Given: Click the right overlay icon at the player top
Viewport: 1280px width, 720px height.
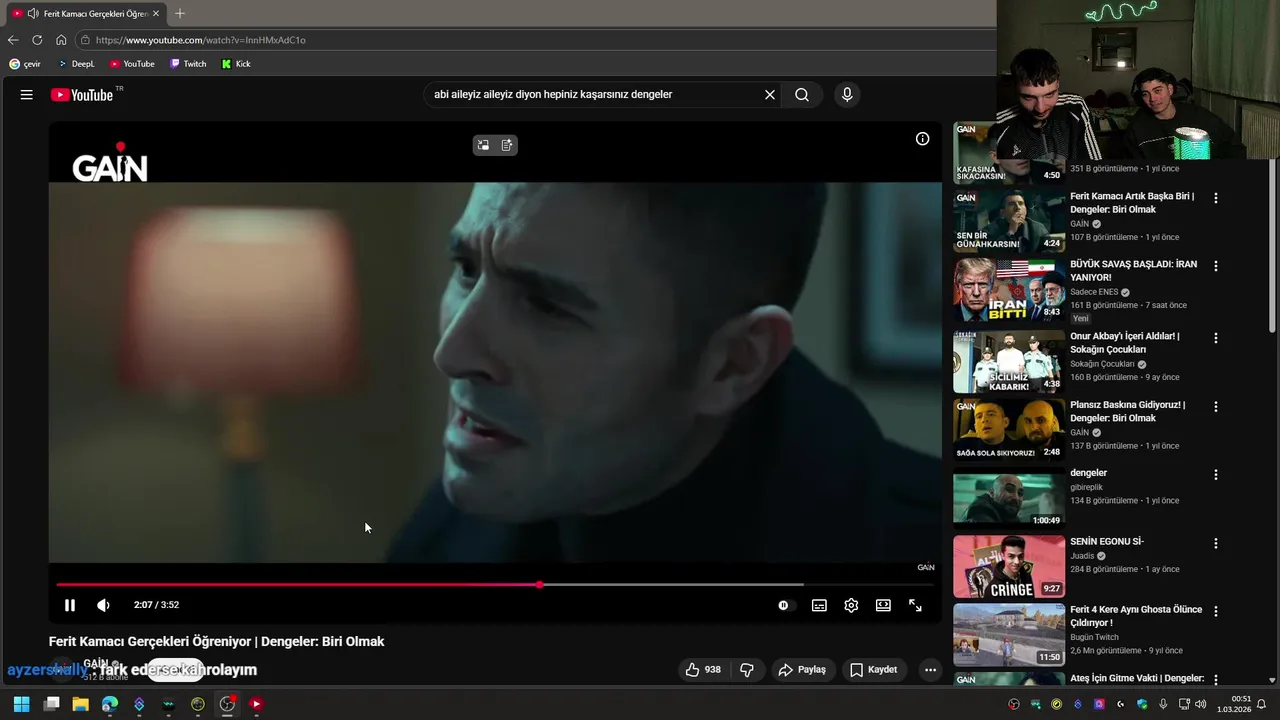Looking at the screenshot, I should tap(507, 145).
